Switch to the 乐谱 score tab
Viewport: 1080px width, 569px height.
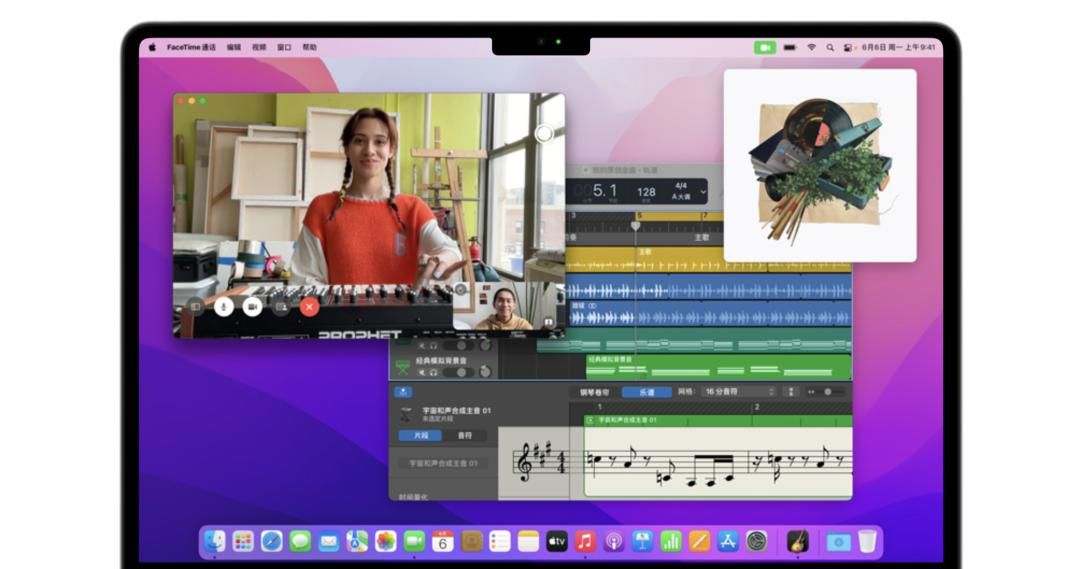[647, 392]
